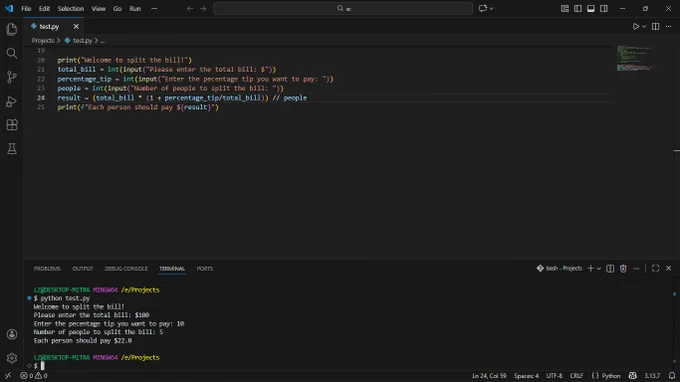Click the code minimap overview
Viewport: 680px width, 382px height.
point(635,59)
